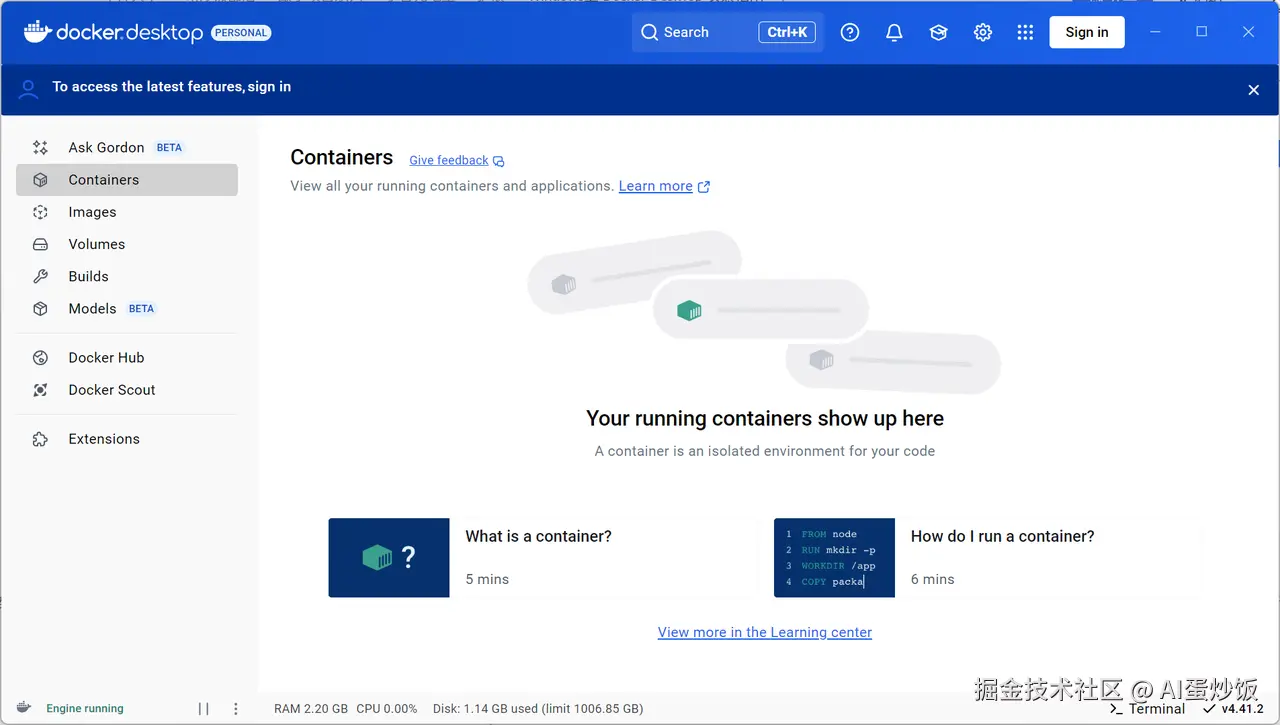Click the CPU 0.00% status
This screenshot has width=1280, height=725.
coord(387,709)
